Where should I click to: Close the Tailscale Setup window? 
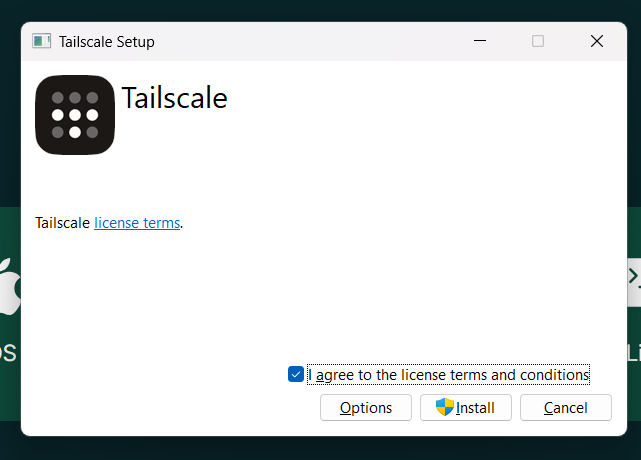(597, 41)
